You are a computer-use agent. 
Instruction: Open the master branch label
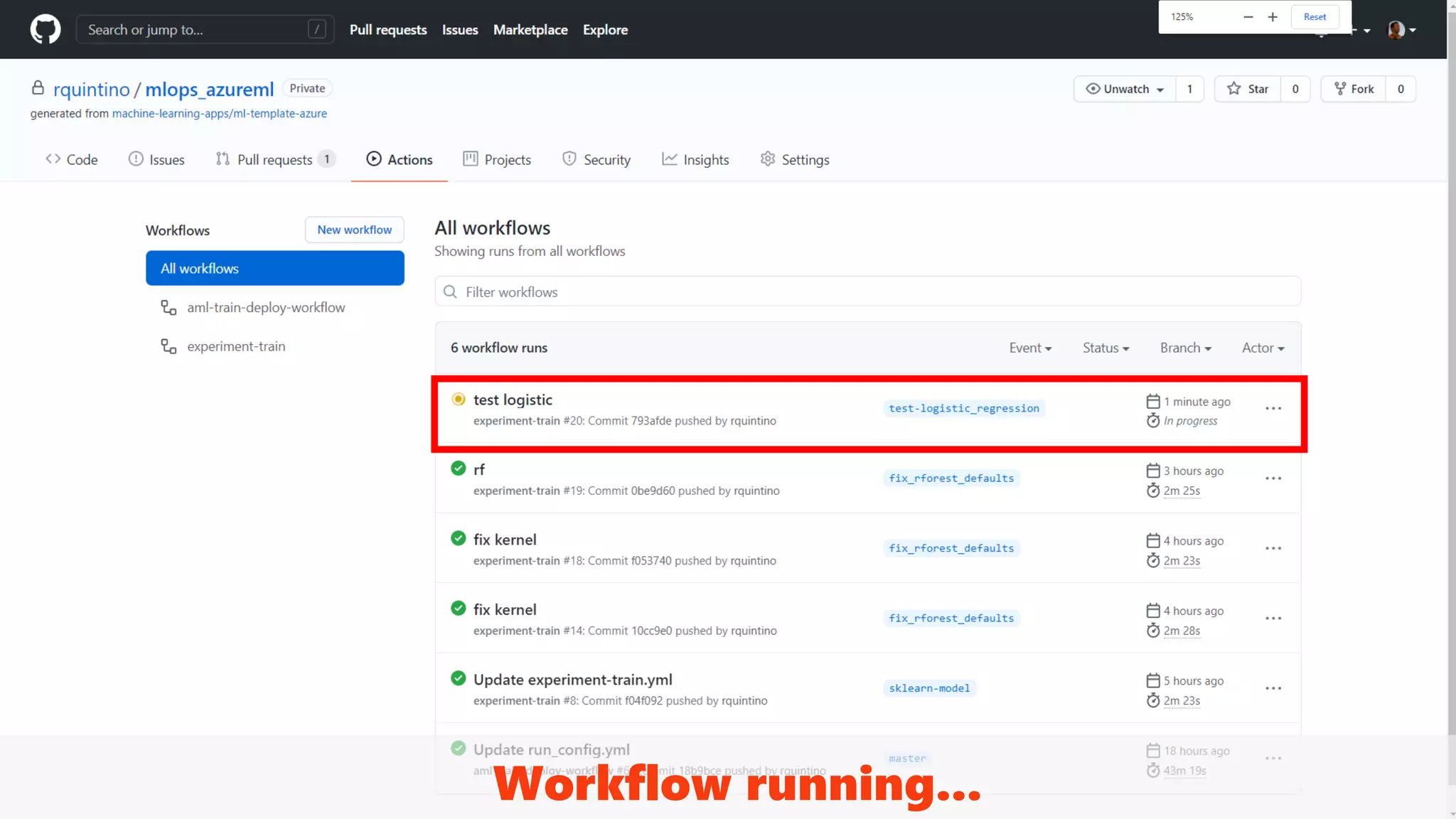point(908,759)
